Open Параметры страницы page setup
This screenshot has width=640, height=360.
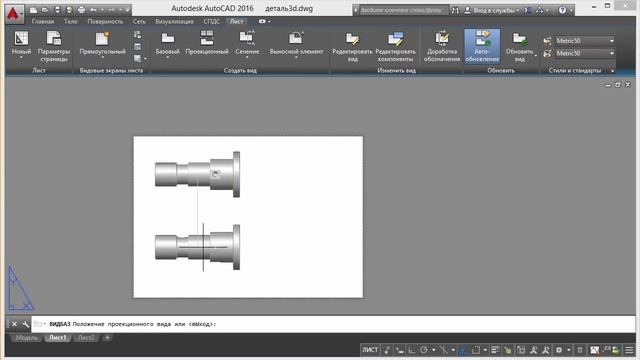[x=54, y=46]
